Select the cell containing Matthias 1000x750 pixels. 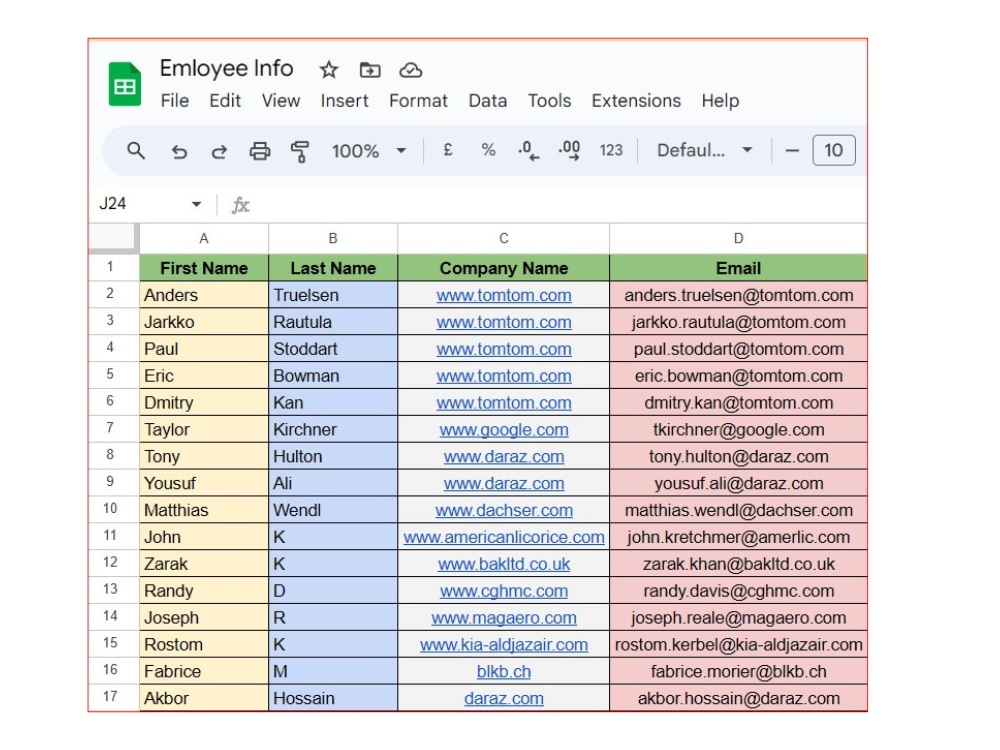tap(204, 510)
